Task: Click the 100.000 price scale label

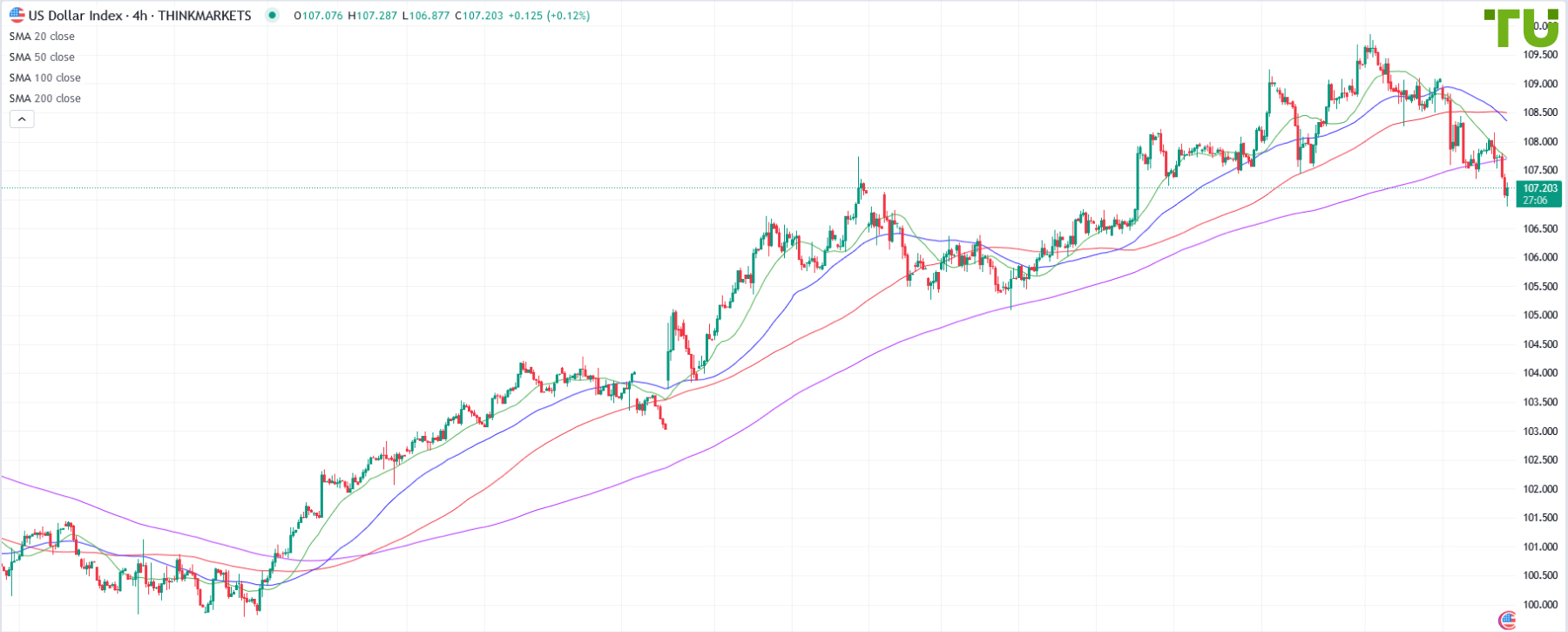Action: coord(1540,605)
